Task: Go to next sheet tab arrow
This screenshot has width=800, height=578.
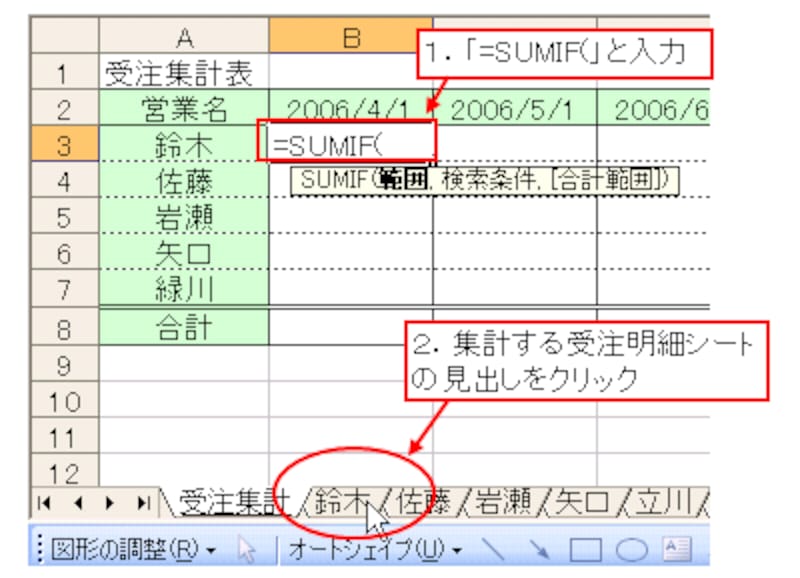Action: click(x=109, y=504)
